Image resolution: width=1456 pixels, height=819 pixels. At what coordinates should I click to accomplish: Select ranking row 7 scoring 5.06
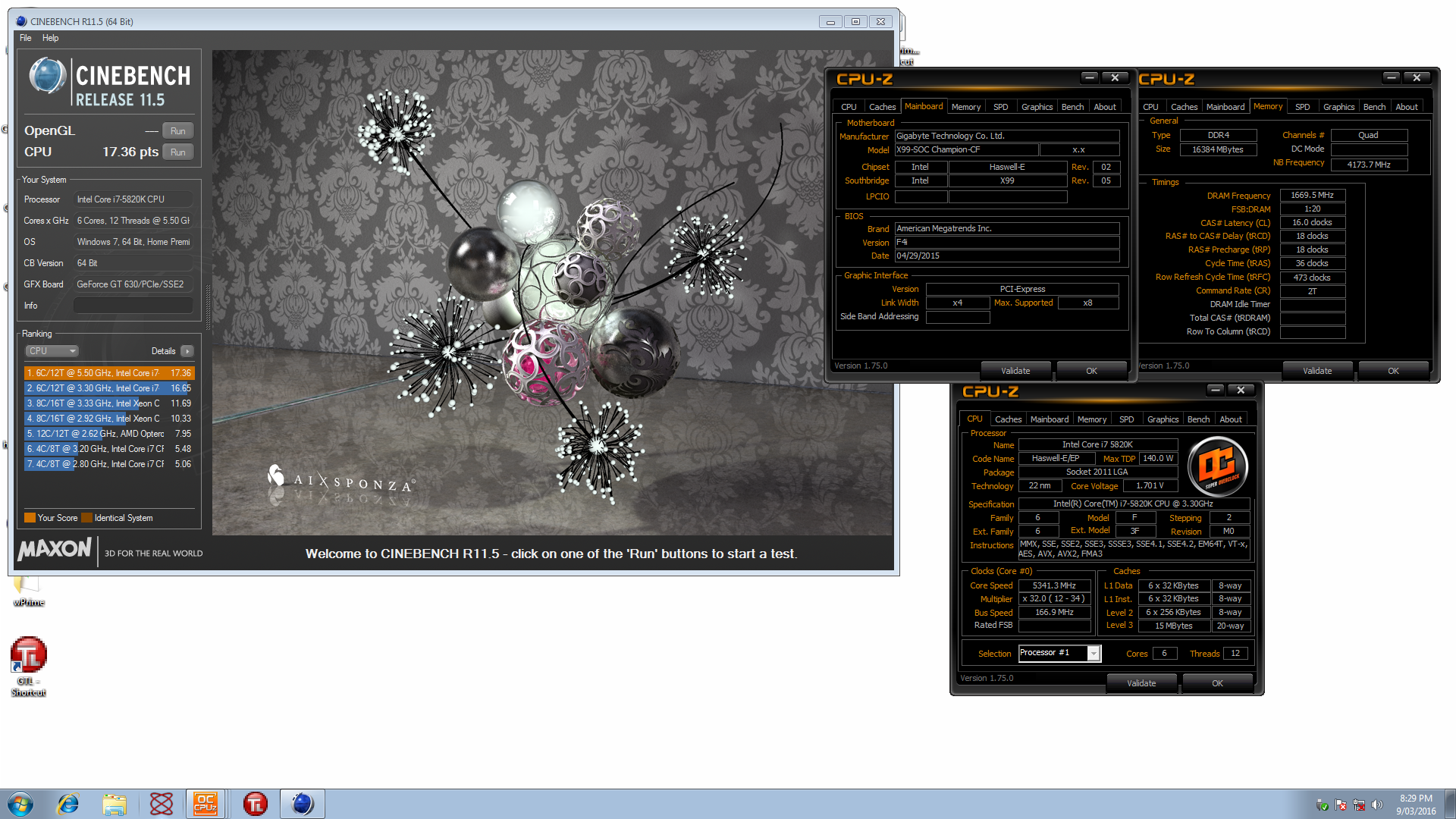click(x=109, y=464)
